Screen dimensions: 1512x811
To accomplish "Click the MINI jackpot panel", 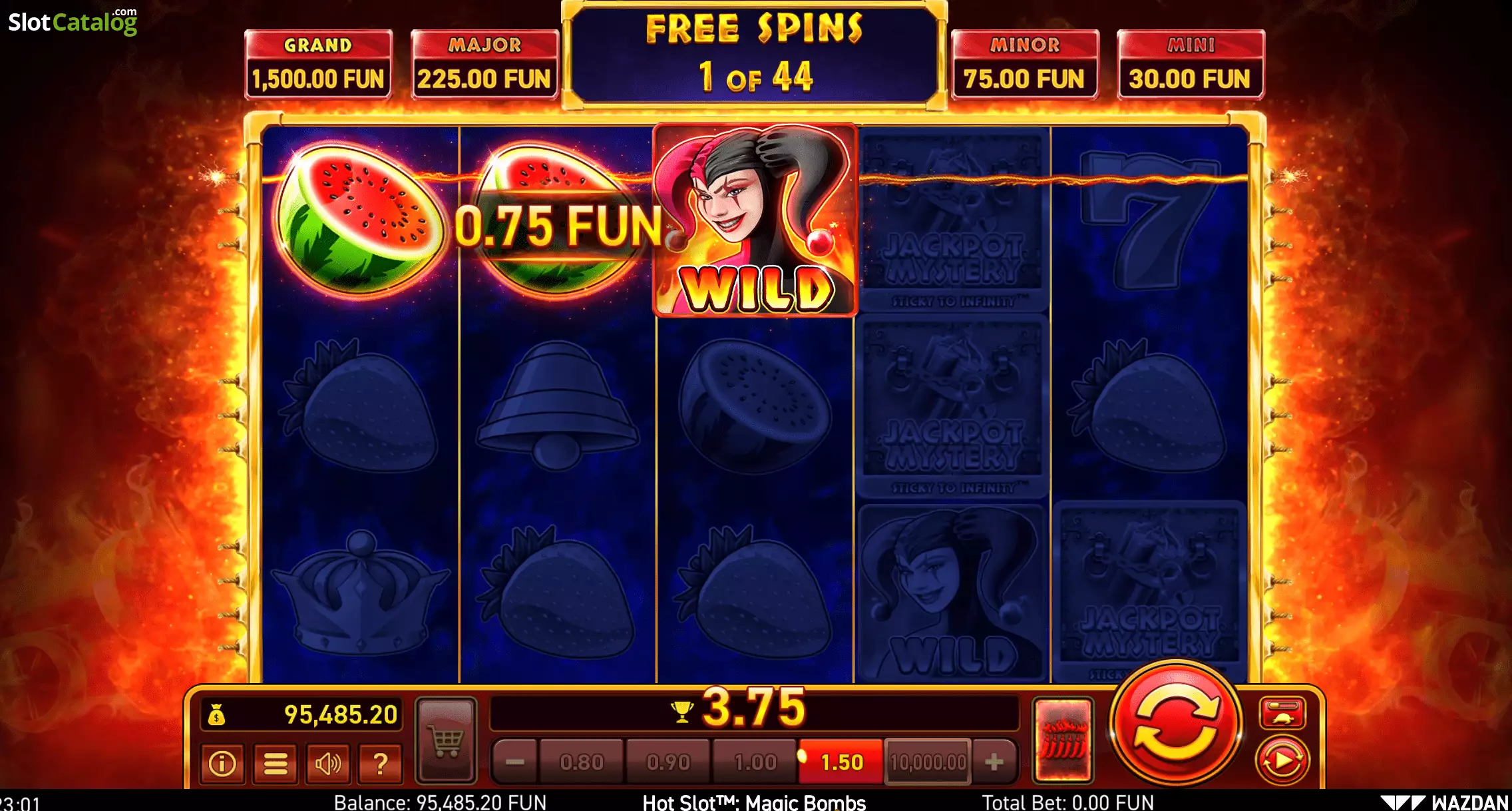I will coord(1191,65).
